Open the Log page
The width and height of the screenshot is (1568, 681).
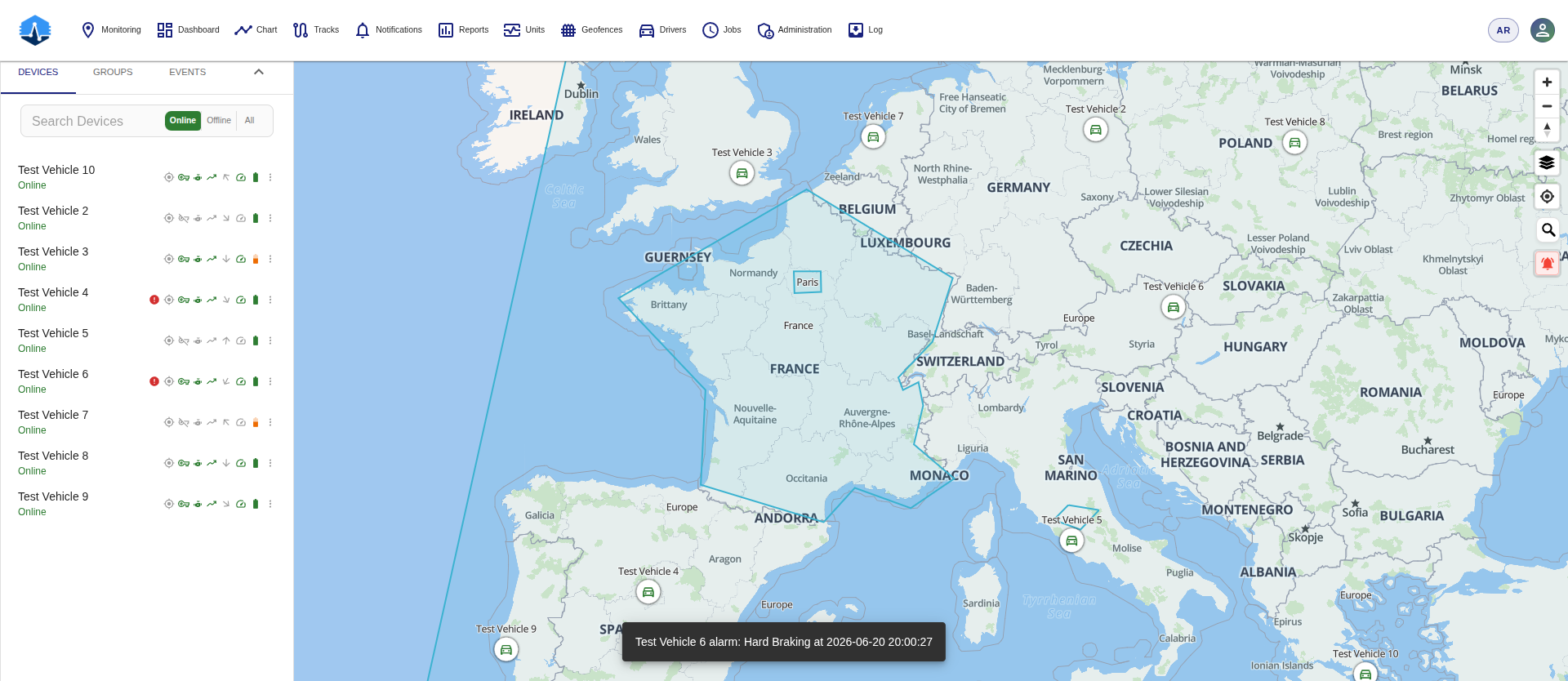point(866,30)
